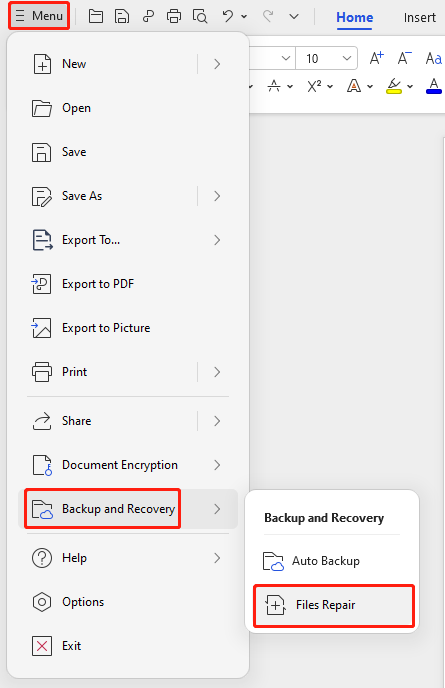This screenshot has height=688, width=445.
Task: Choose Save from the menu
Action: [128, 152]
